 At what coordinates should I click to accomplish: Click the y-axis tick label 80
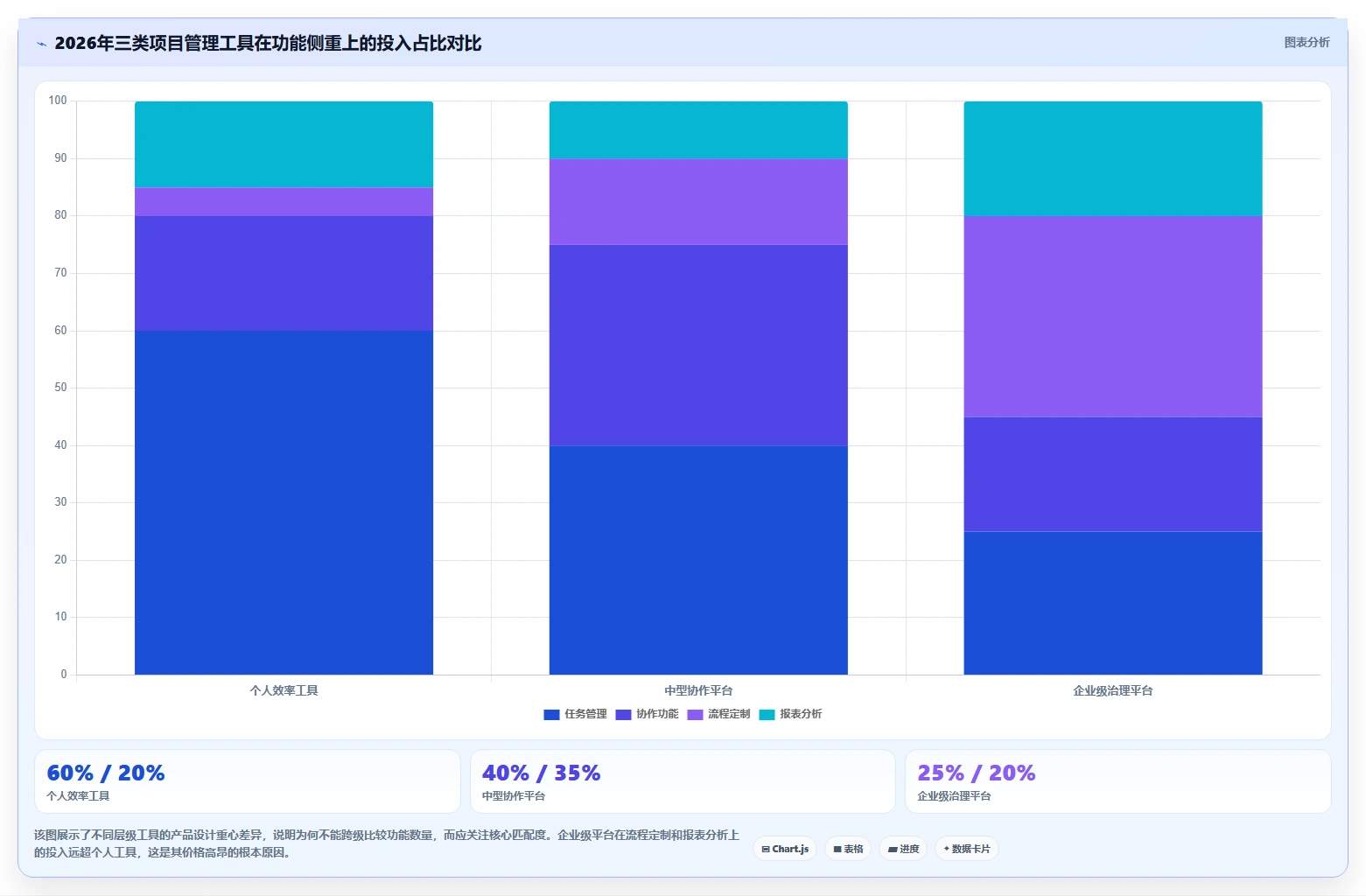pos(60,215)
